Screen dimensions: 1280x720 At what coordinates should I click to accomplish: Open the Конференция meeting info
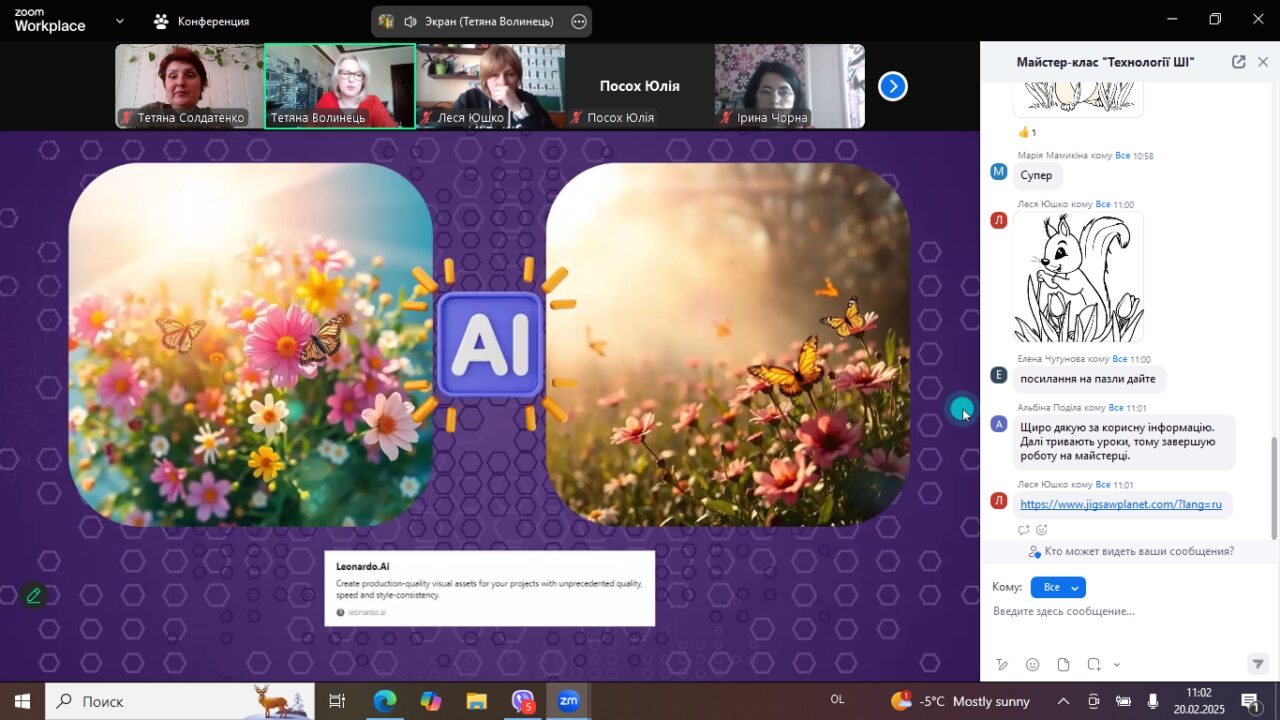(x=201, y=21)
